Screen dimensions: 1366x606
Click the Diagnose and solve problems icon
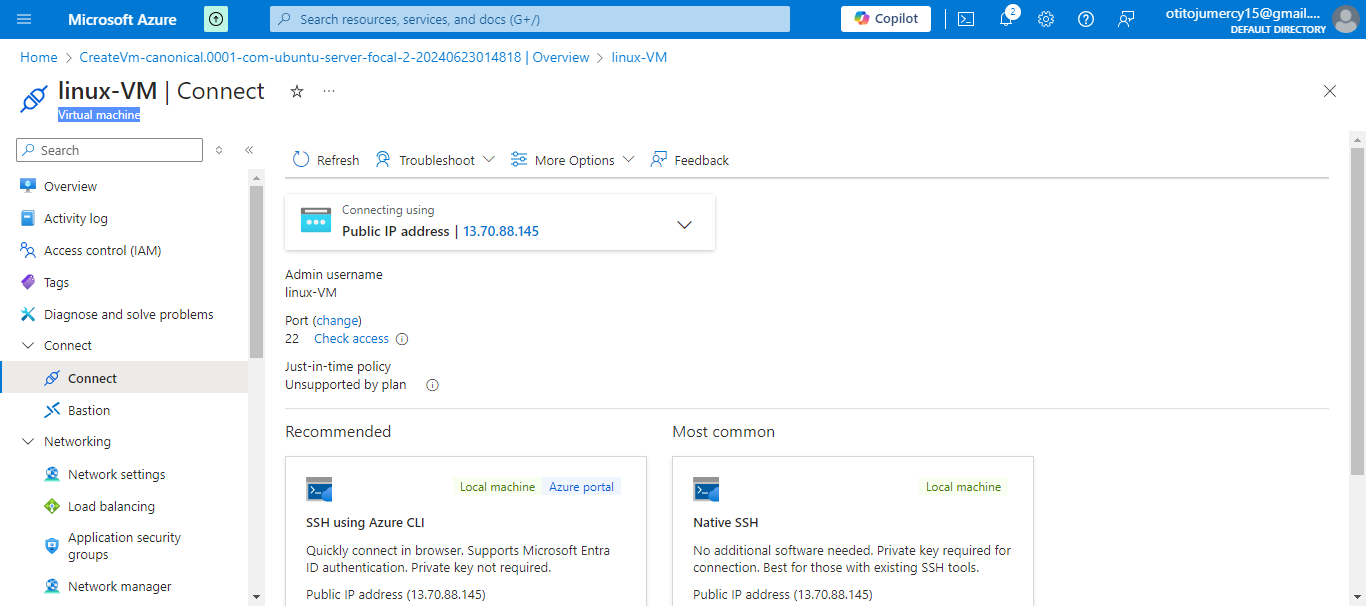point(28,314)
